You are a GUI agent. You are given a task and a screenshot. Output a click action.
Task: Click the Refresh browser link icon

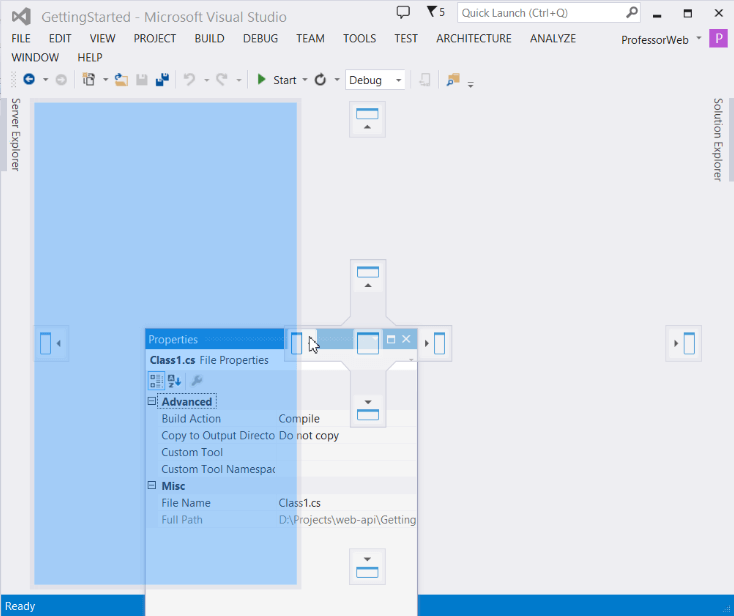pos(320,80)
